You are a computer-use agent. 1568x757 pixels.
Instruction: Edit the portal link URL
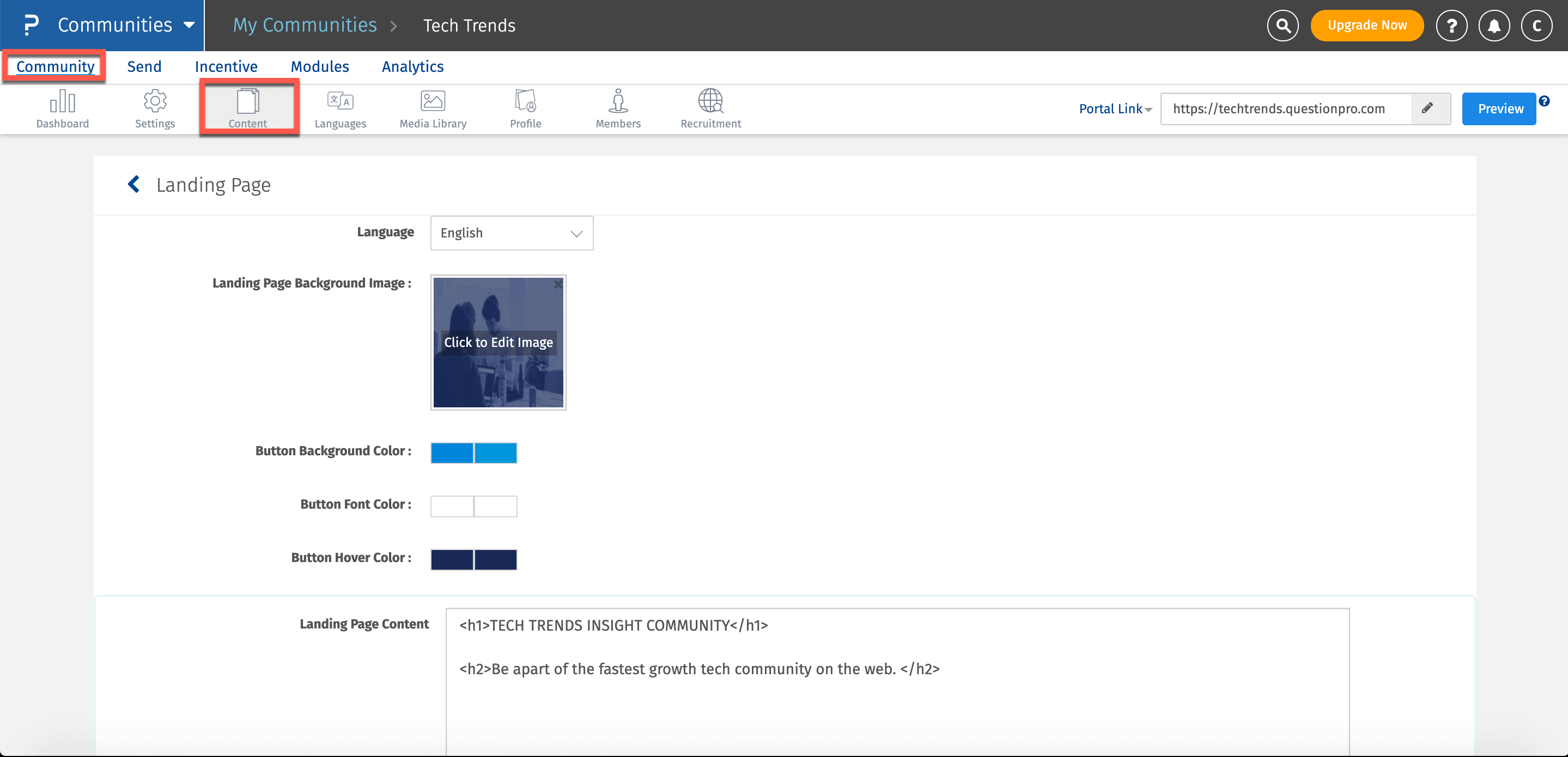pos(1429,108)
